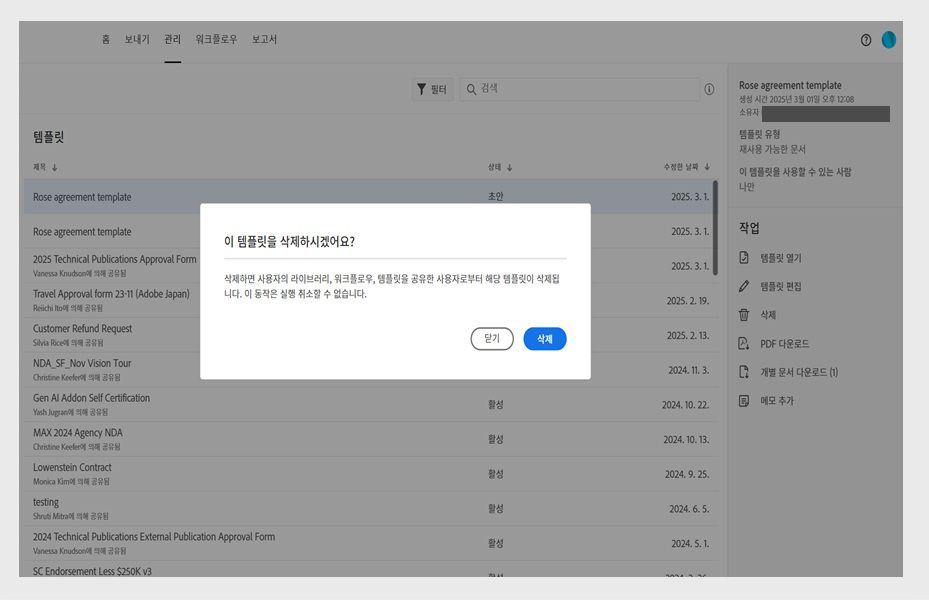Click the help question mark icon
The image size is (929, 600).
(865, 40)
